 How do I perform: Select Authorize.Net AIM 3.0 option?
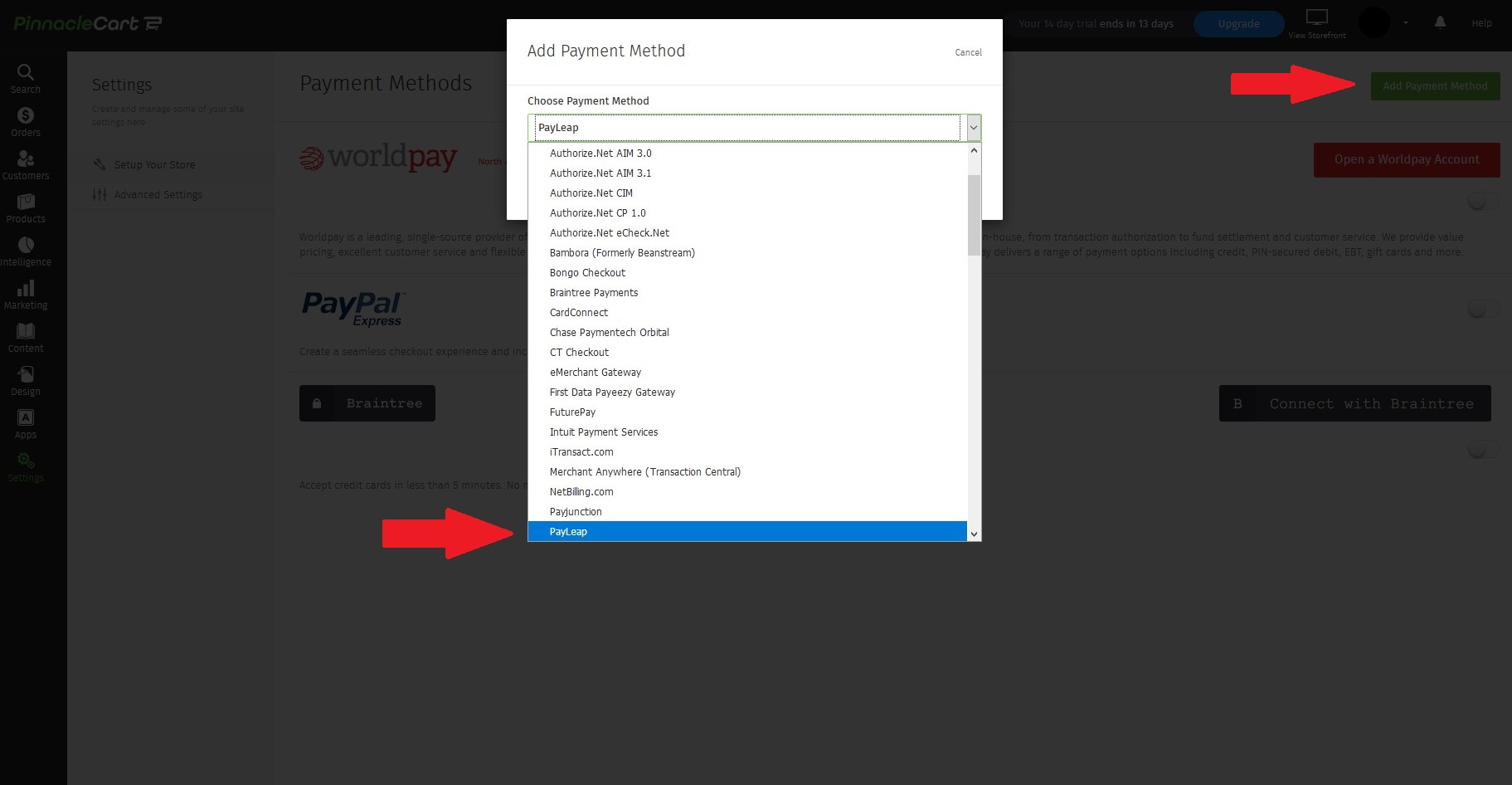click(747, 154)
